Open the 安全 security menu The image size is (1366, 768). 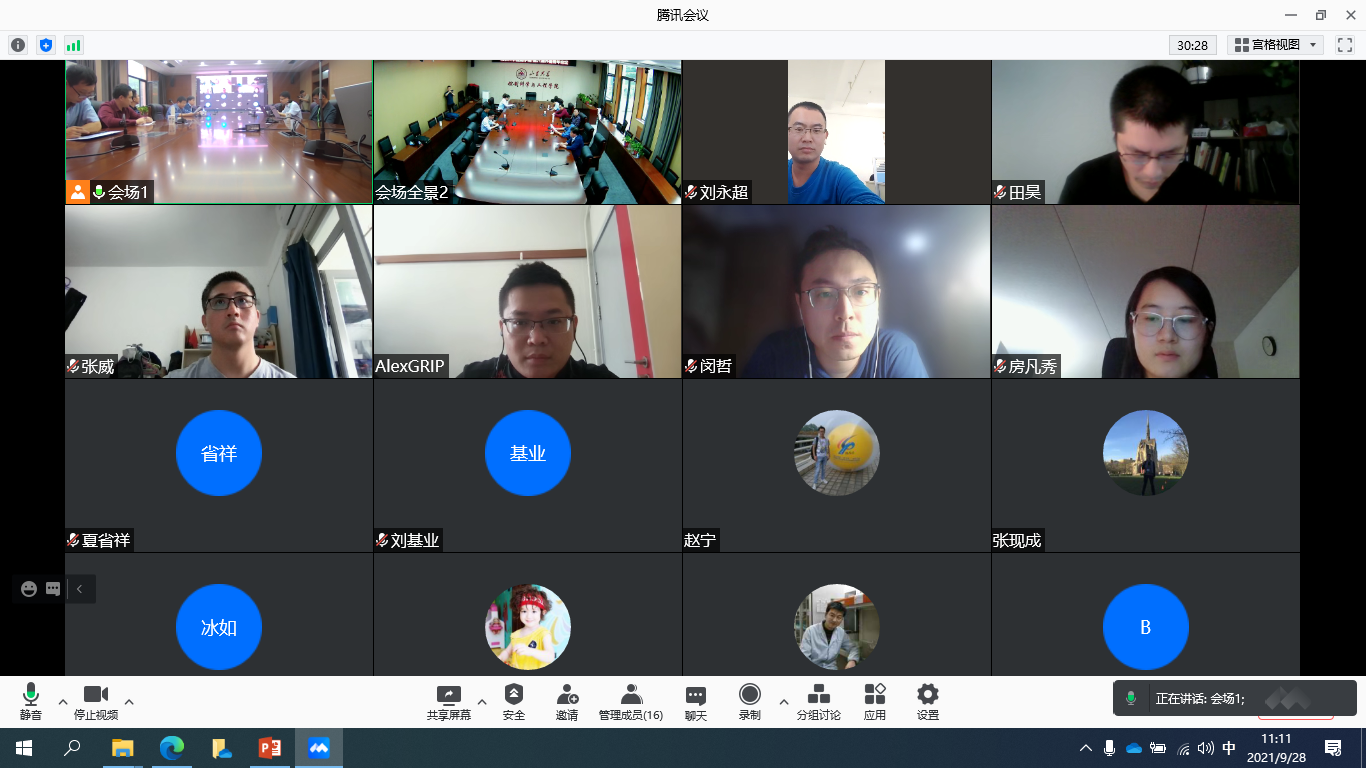click(x=514, y=702)
